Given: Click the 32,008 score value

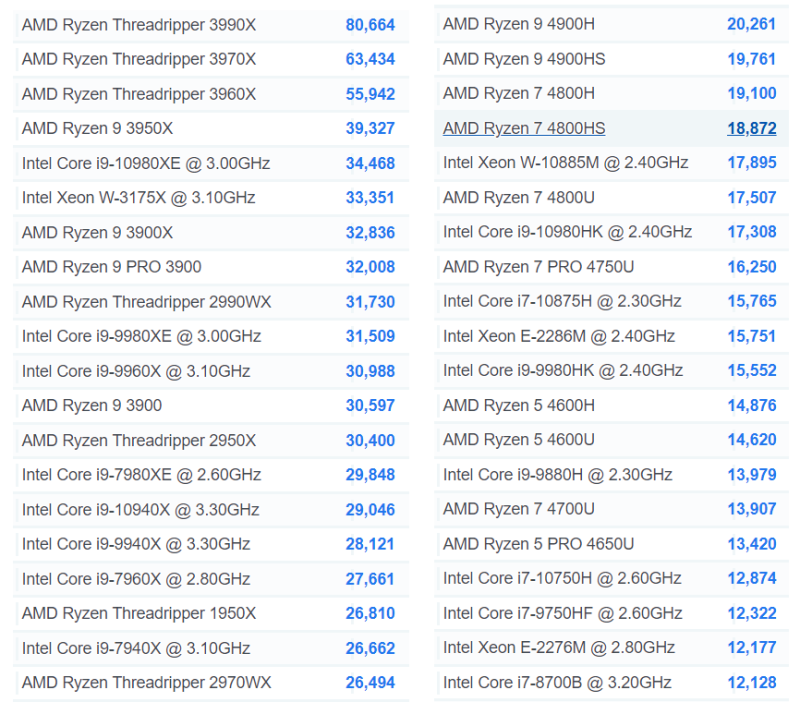Looking at the screenshot, I should (370, 267).
